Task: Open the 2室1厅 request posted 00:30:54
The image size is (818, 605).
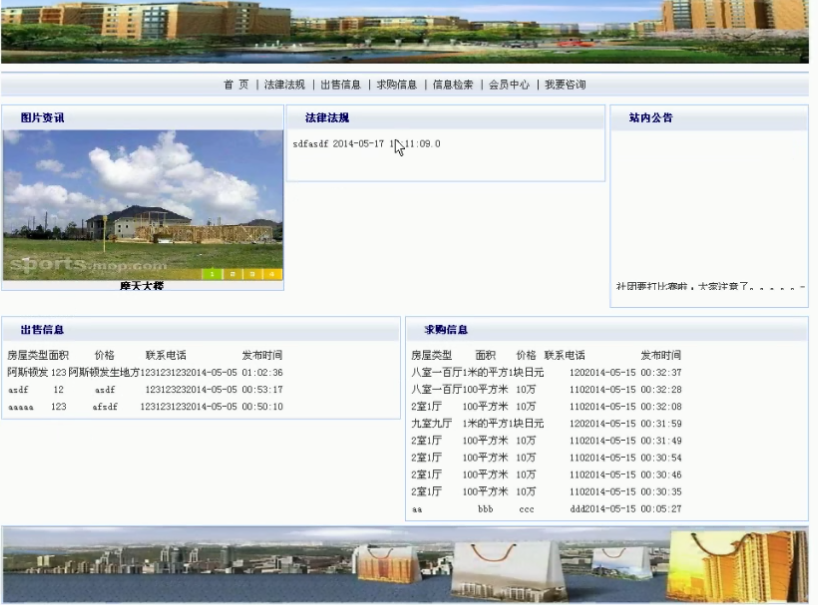Action: coord(546,457)
